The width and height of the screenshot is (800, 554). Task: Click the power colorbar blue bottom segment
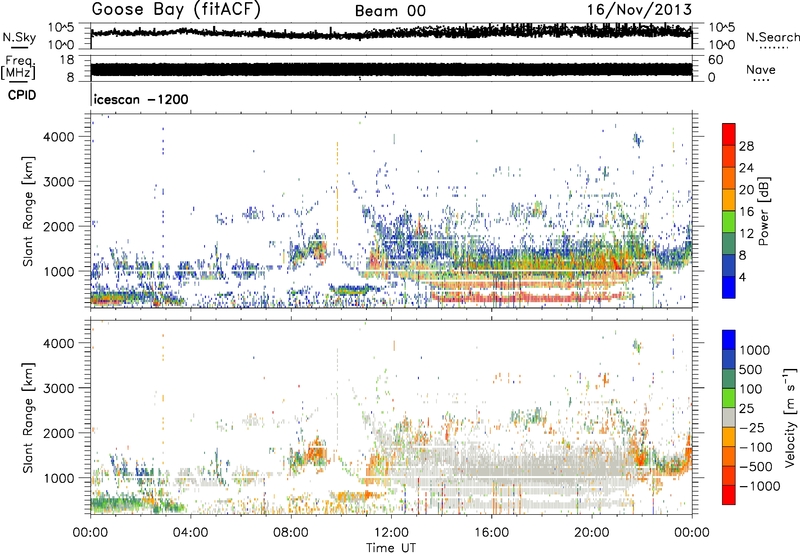[729, 287]
